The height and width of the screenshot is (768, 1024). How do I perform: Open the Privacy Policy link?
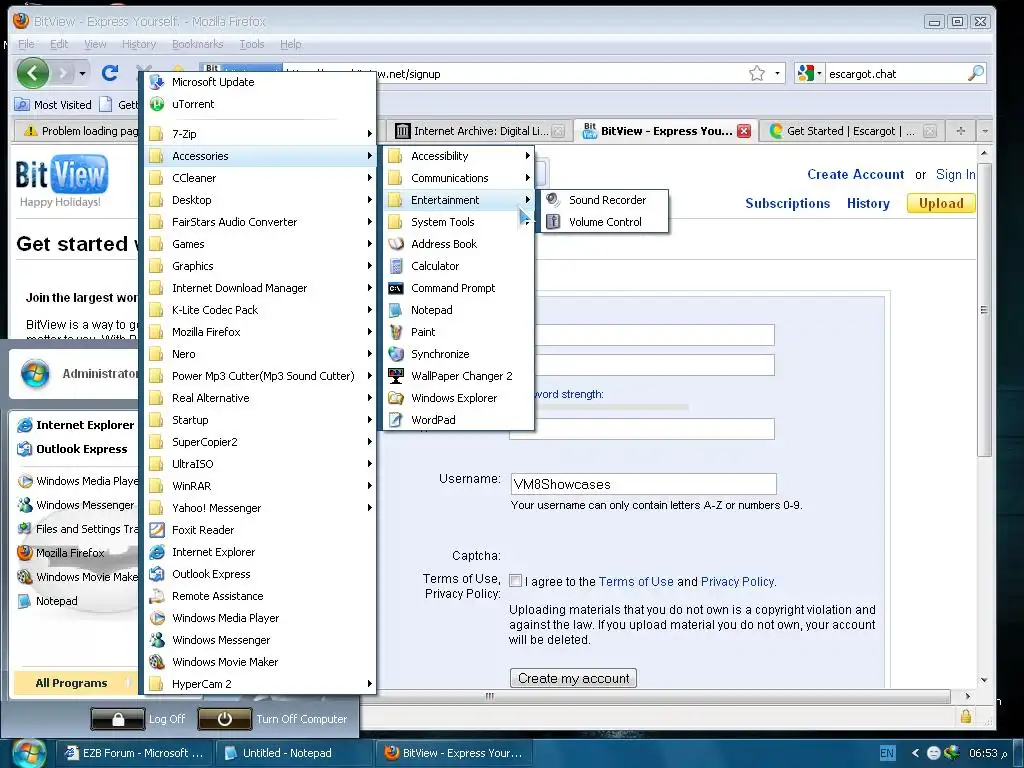737,581
